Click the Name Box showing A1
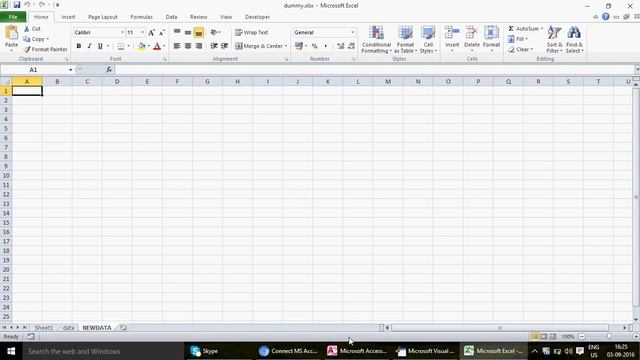The height and width of the screenshot is (360, 640). click(33, 70)
